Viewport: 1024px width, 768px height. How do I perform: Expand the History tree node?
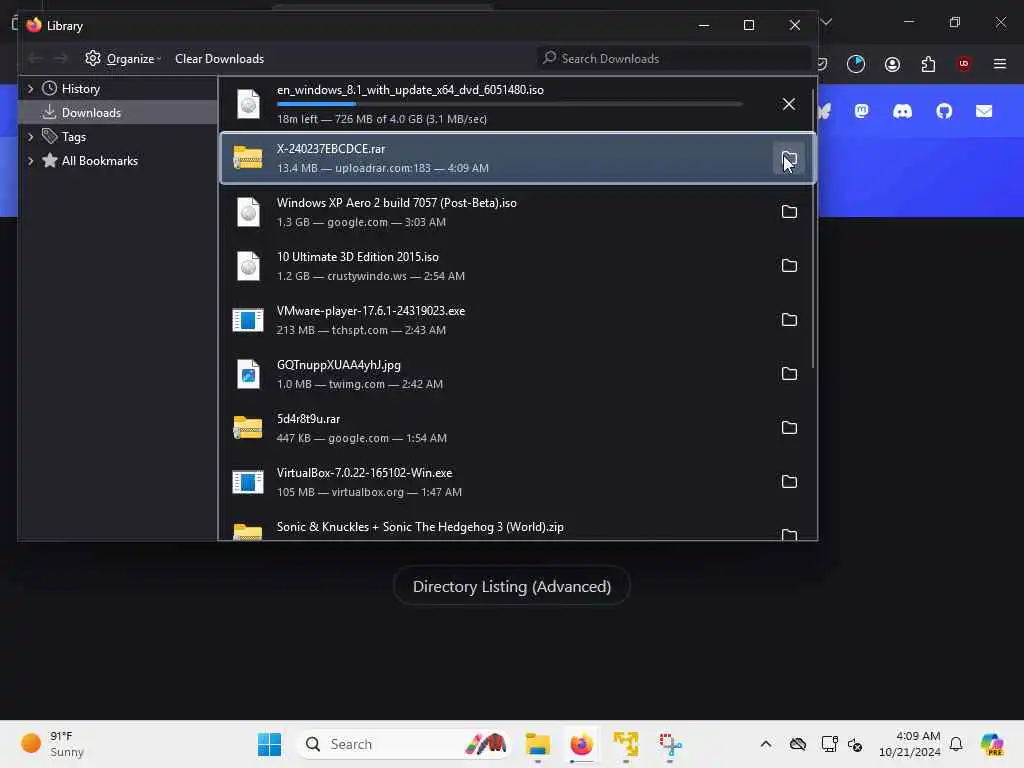(x=30, y=88)
